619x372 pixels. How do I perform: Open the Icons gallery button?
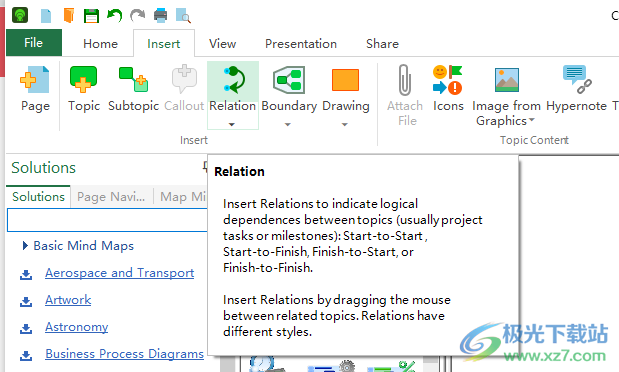[448, 89]
